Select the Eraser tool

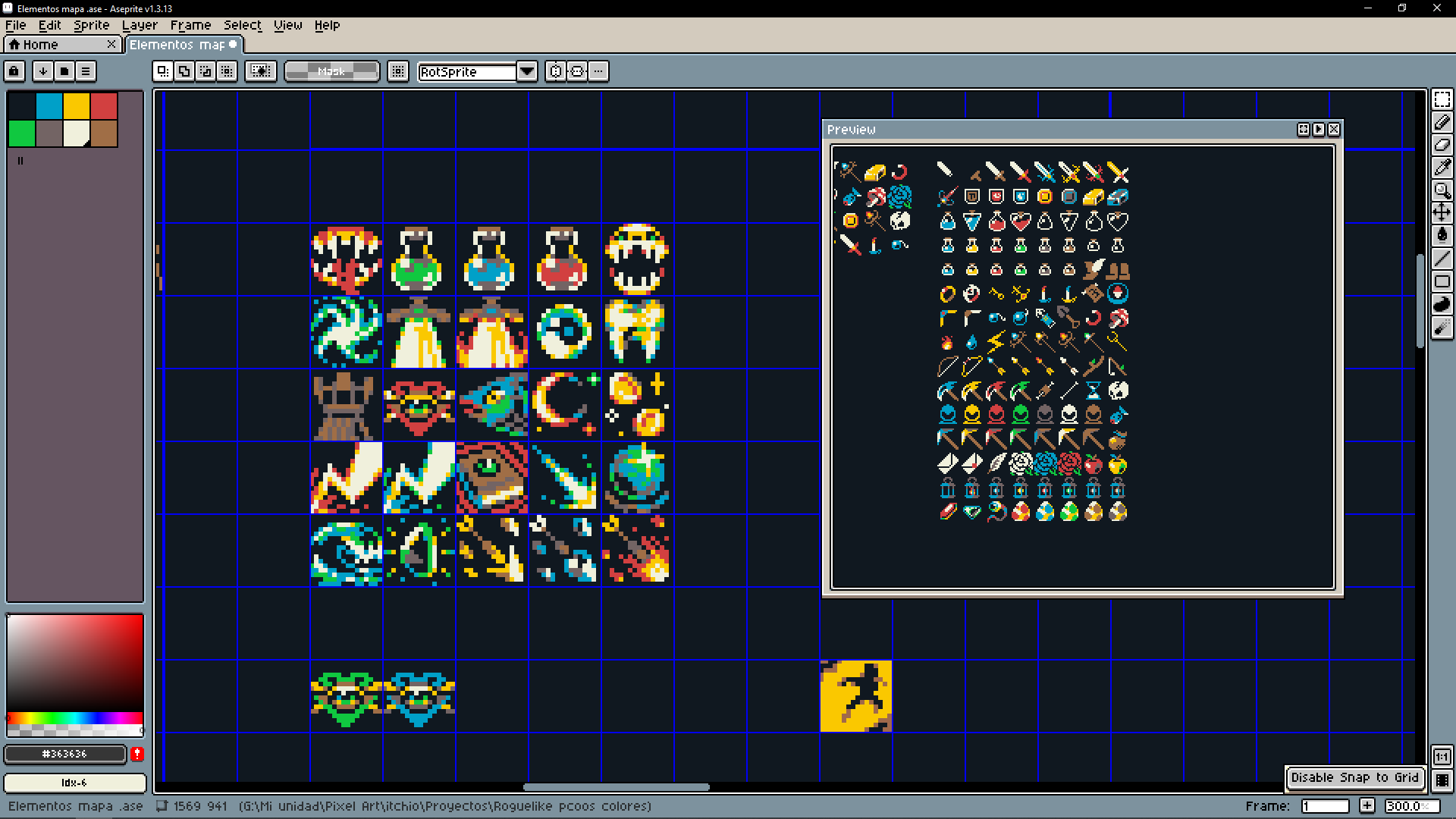[x=1442, y=145]
